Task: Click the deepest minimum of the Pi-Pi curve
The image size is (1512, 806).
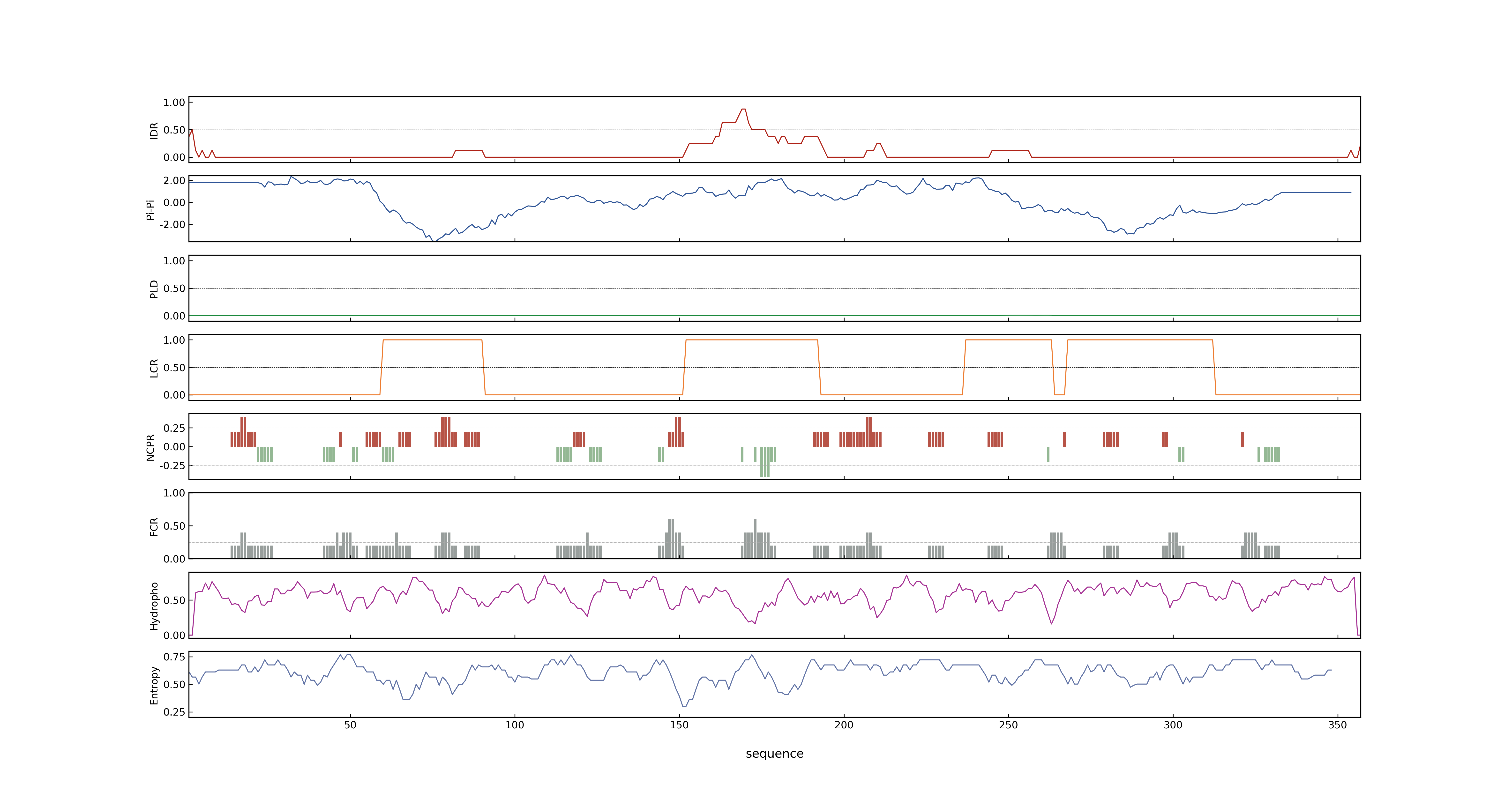Action: click(x=434, y=241)
